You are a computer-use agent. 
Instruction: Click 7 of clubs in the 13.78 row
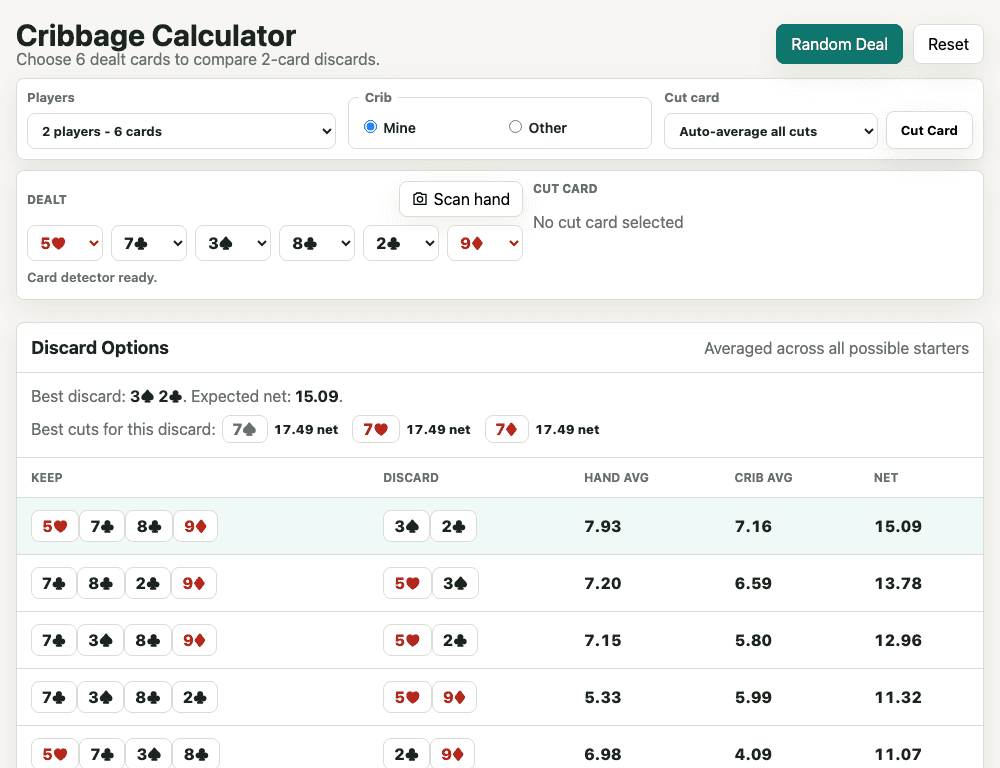pos(54,583)
